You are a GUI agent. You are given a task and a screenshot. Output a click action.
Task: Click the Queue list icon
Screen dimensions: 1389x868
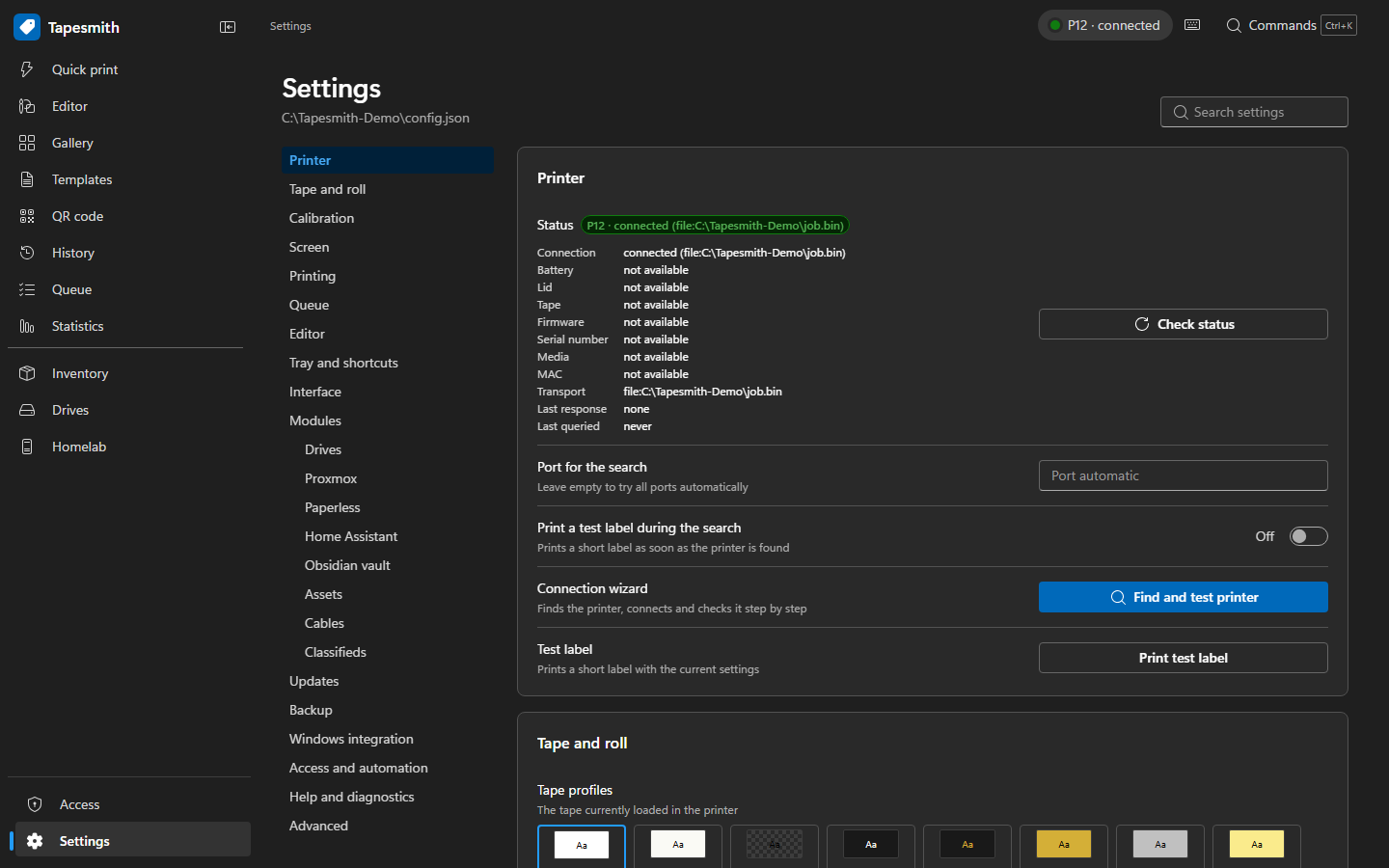tap(27, 289)
